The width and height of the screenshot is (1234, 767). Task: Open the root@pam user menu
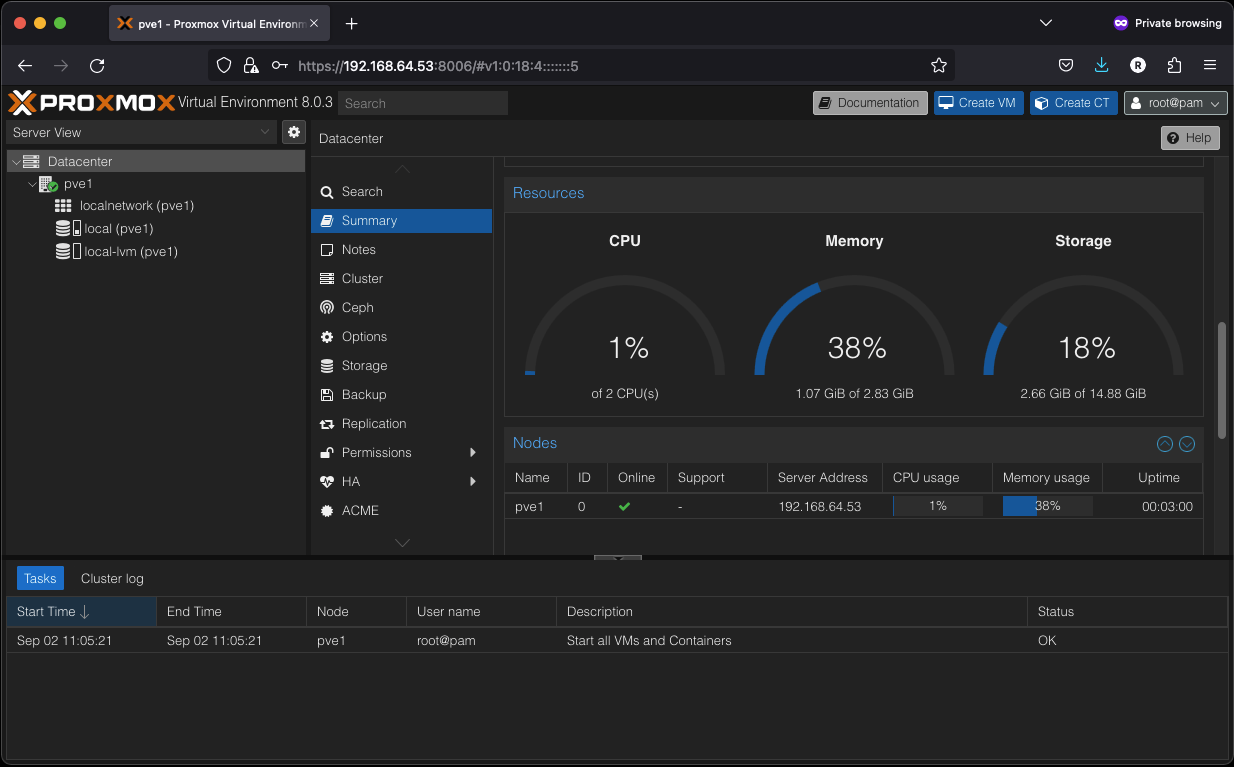click(x=1176, y=103)
